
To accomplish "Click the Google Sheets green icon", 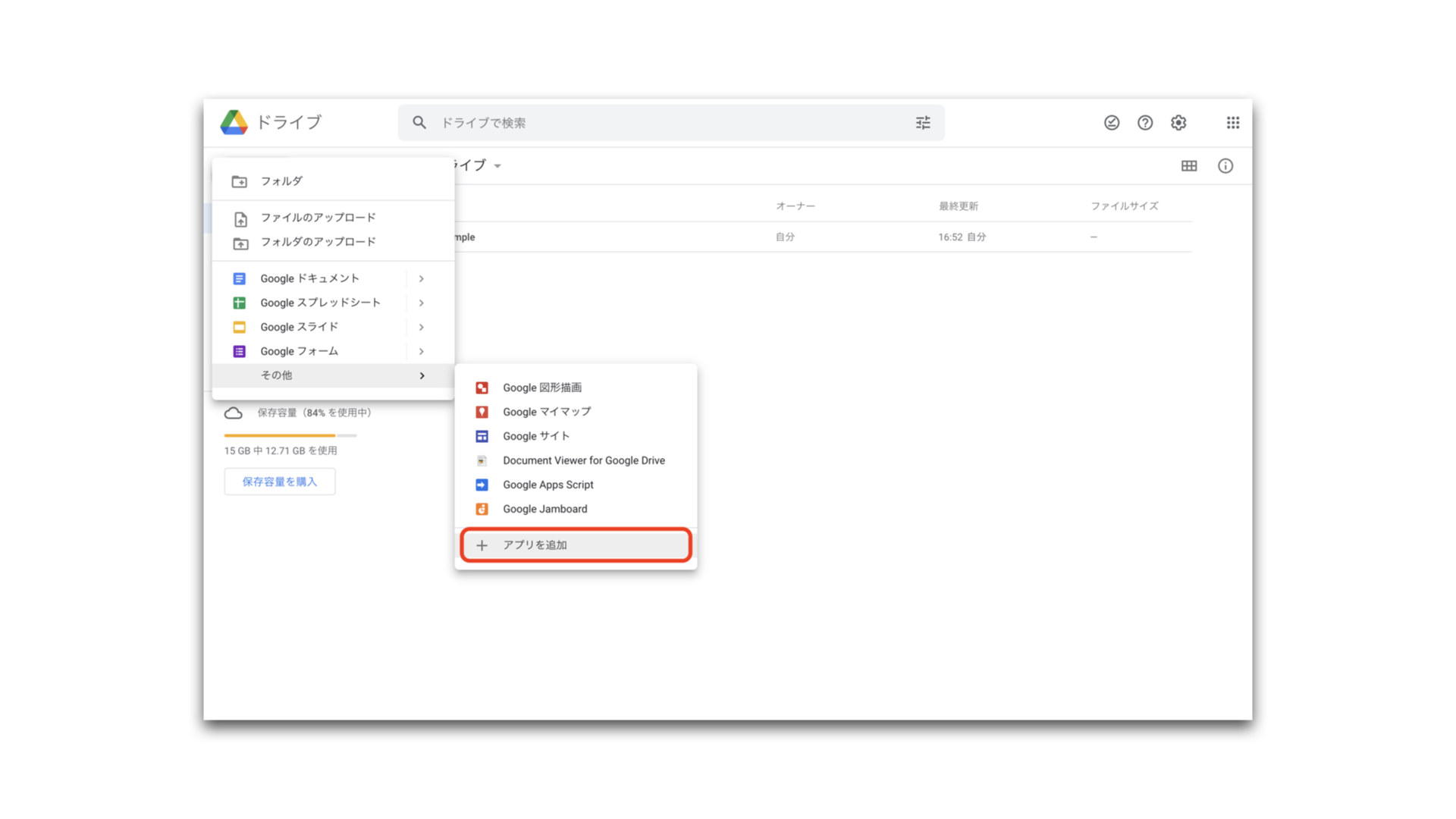I will coord(239,303).
